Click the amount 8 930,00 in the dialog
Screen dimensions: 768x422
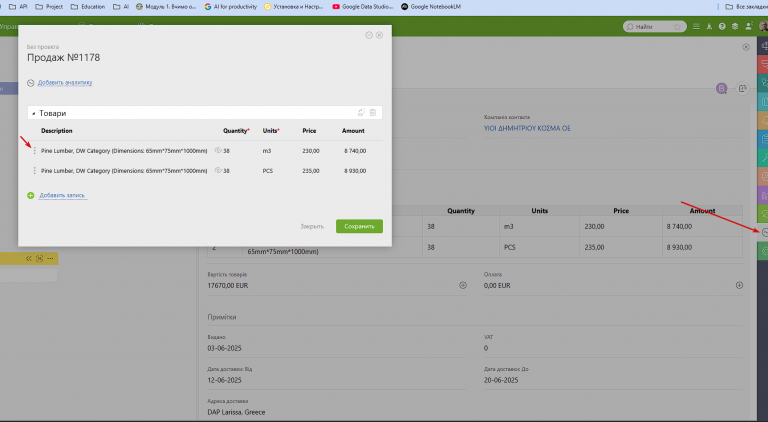(355, 171)
